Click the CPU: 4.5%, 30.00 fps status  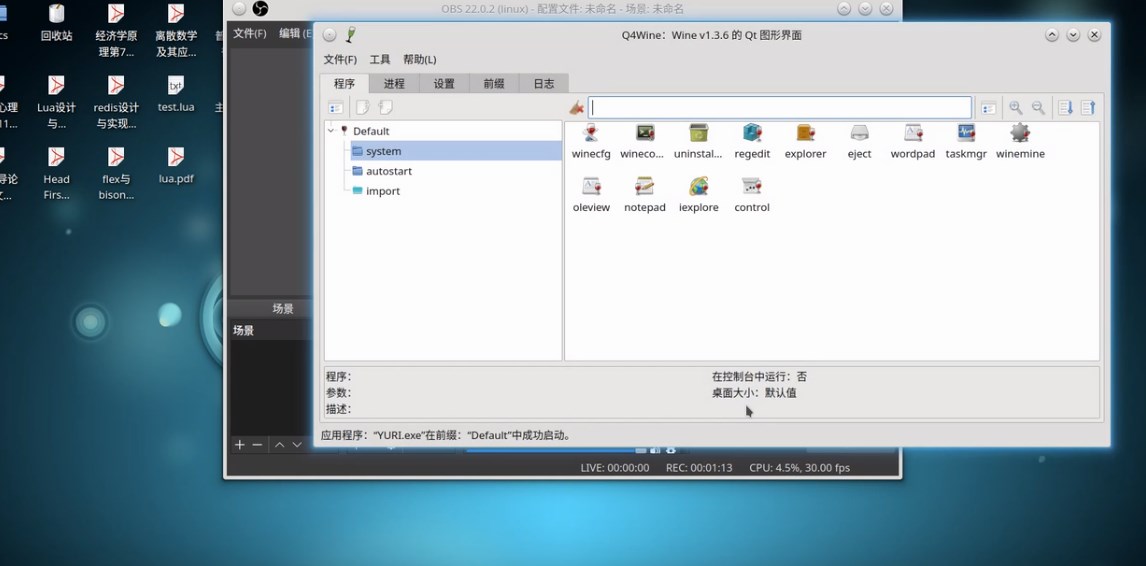point(800,467)
